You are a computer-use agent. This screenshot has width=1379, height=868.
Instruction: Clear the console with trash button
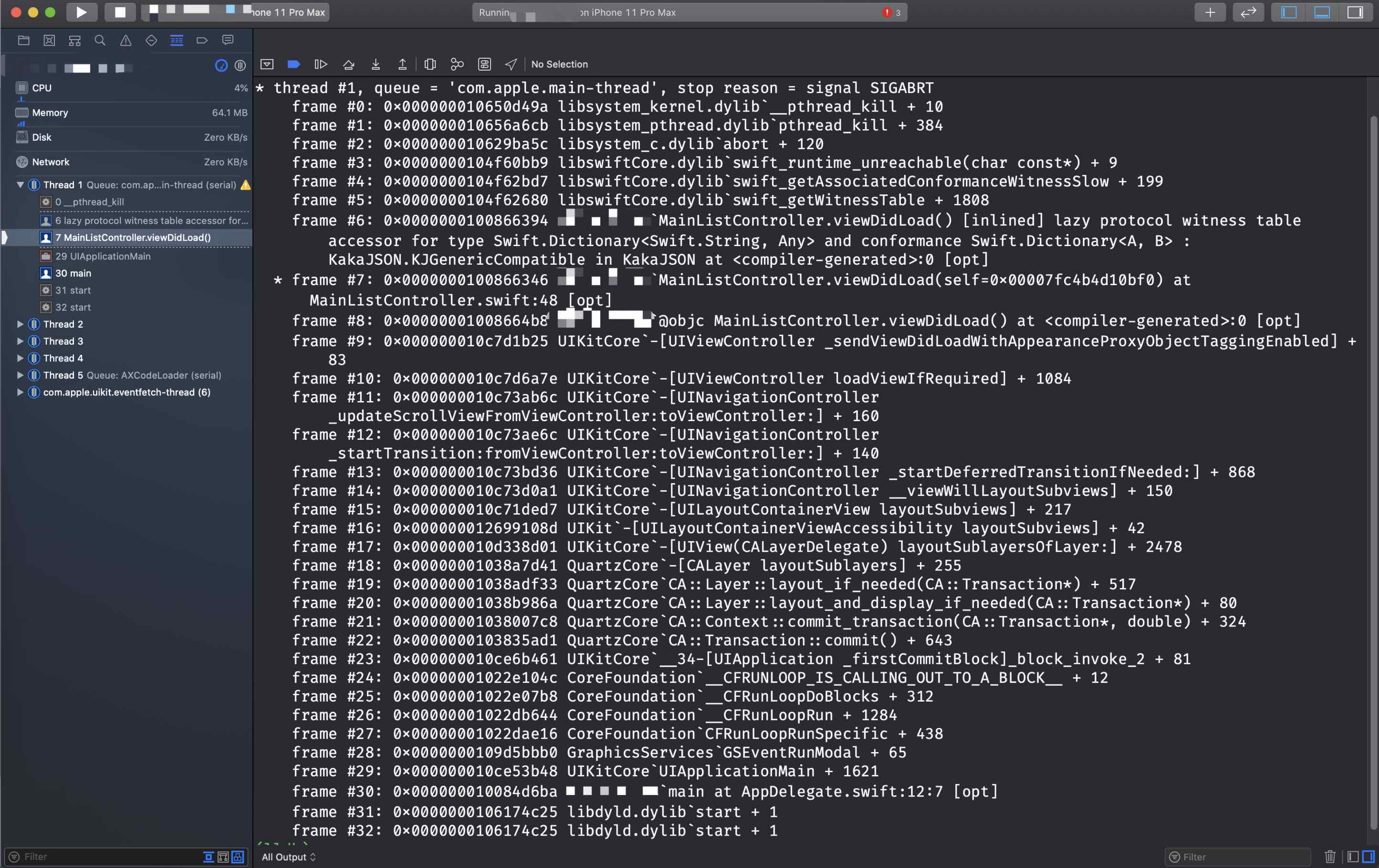point(1330,857)
